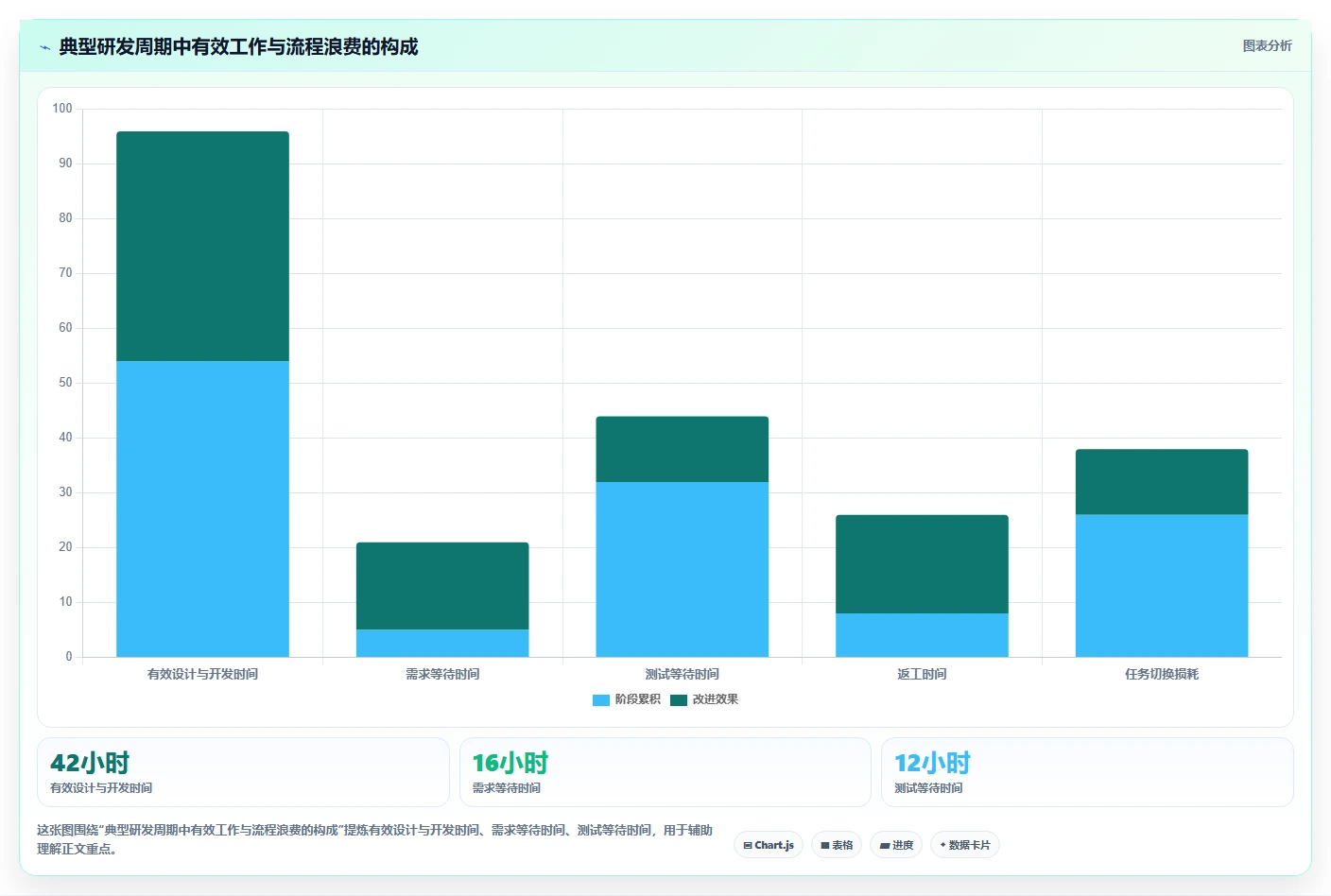This screenshot has width=1331, height=896.
Task: Click the 42小时 data card
Action: click(243, 772)
